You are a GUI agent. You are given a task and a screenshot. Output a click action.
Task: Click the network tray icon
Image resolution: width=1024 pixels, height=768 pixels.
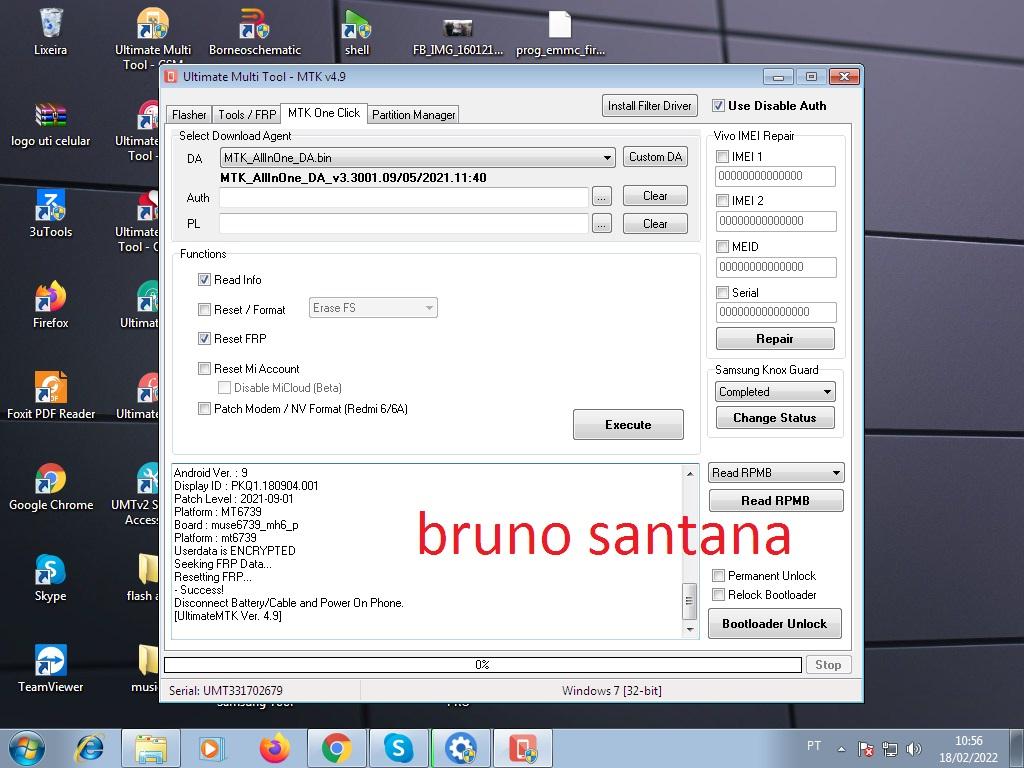(889, 749)
